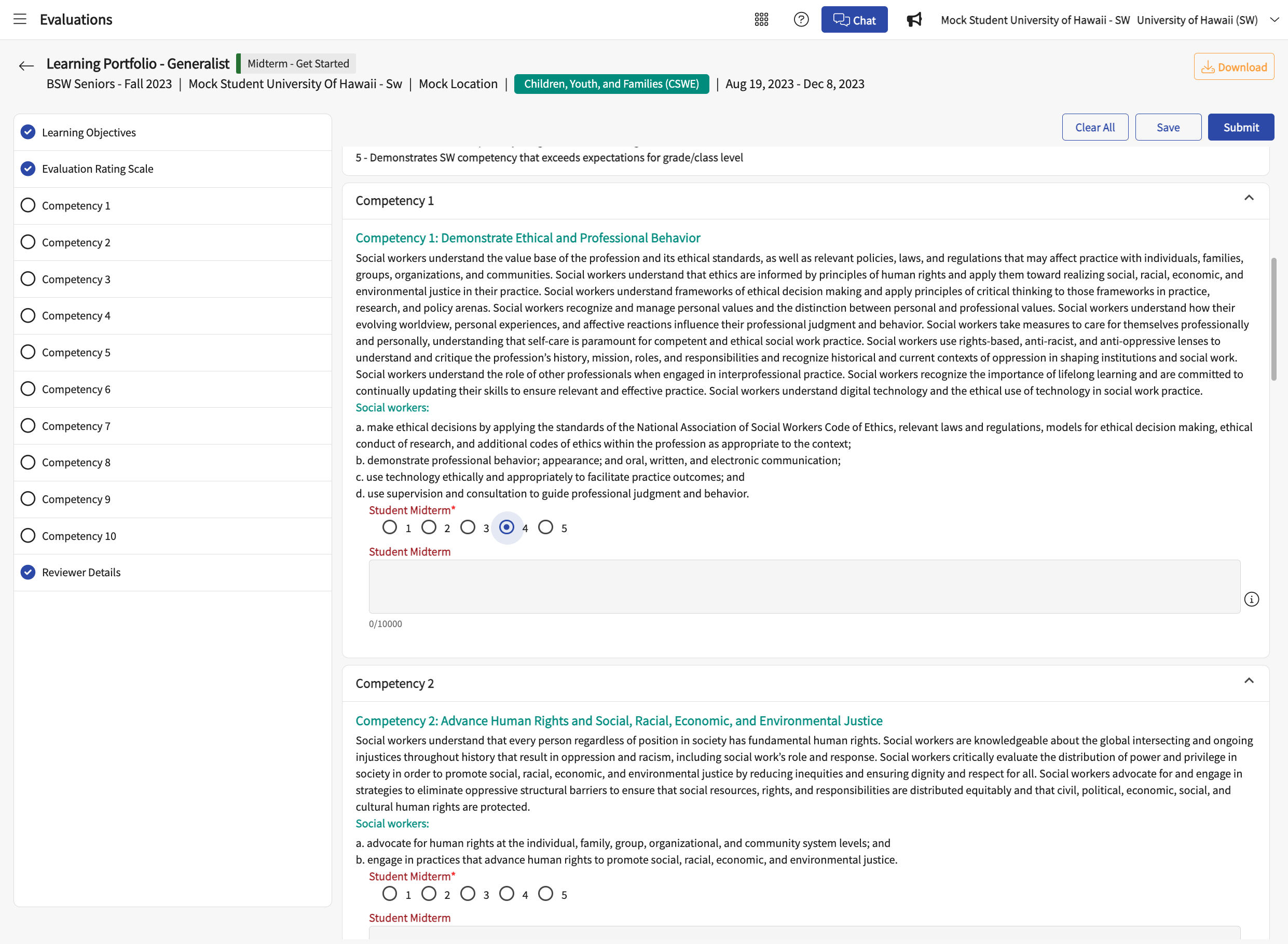Select rating 5 for Competency 1
The height and width of the screenshot is (944, 1288).
pos(545,527)
